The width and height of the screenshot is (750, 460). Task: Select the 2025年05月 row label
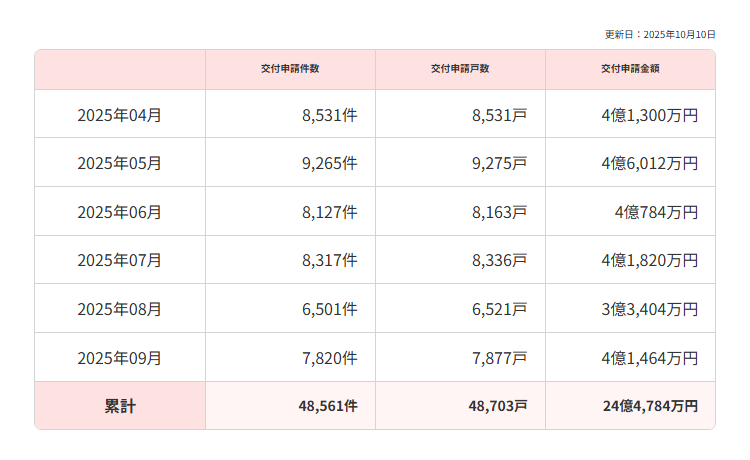click(120, 163)
